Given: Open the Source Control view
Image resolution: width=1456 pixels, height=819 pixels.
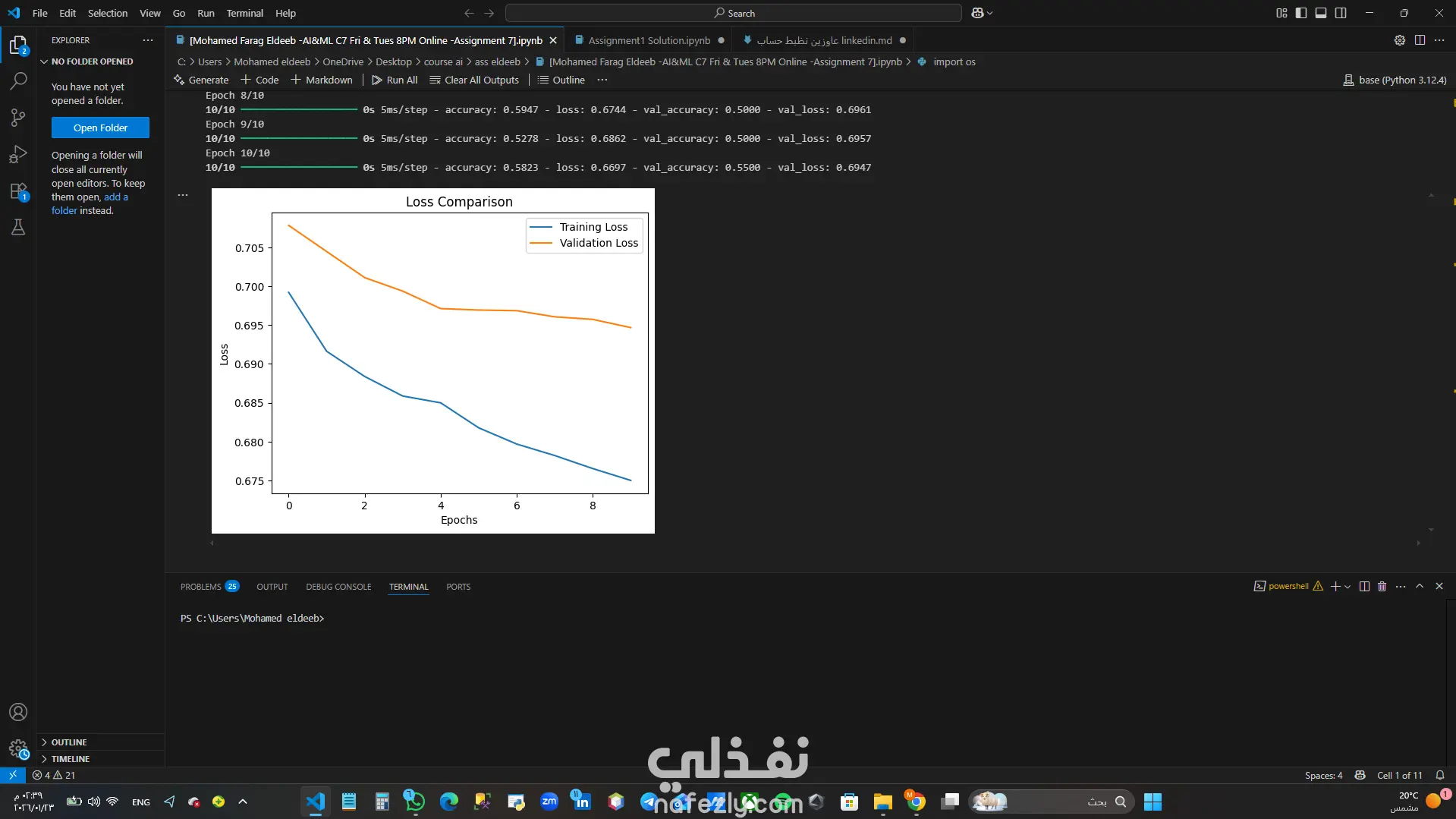Looking at the screenshot, I should [x=18, y=118].
